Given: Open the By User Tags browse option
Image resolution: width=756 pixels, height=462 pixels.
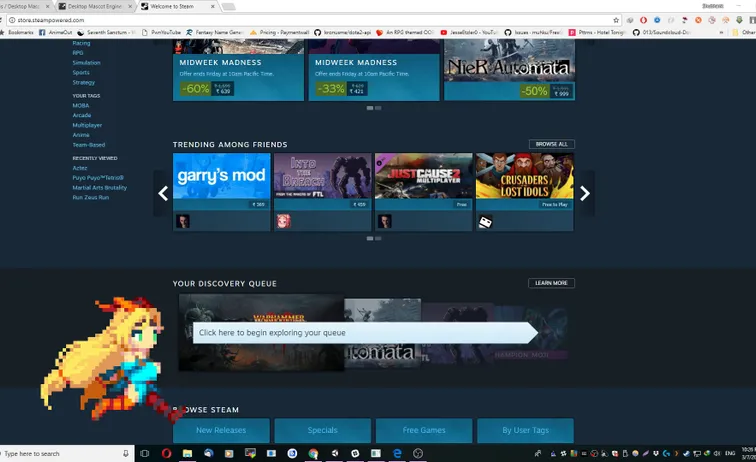Looking at the screenshot, I should click(525, 430).
